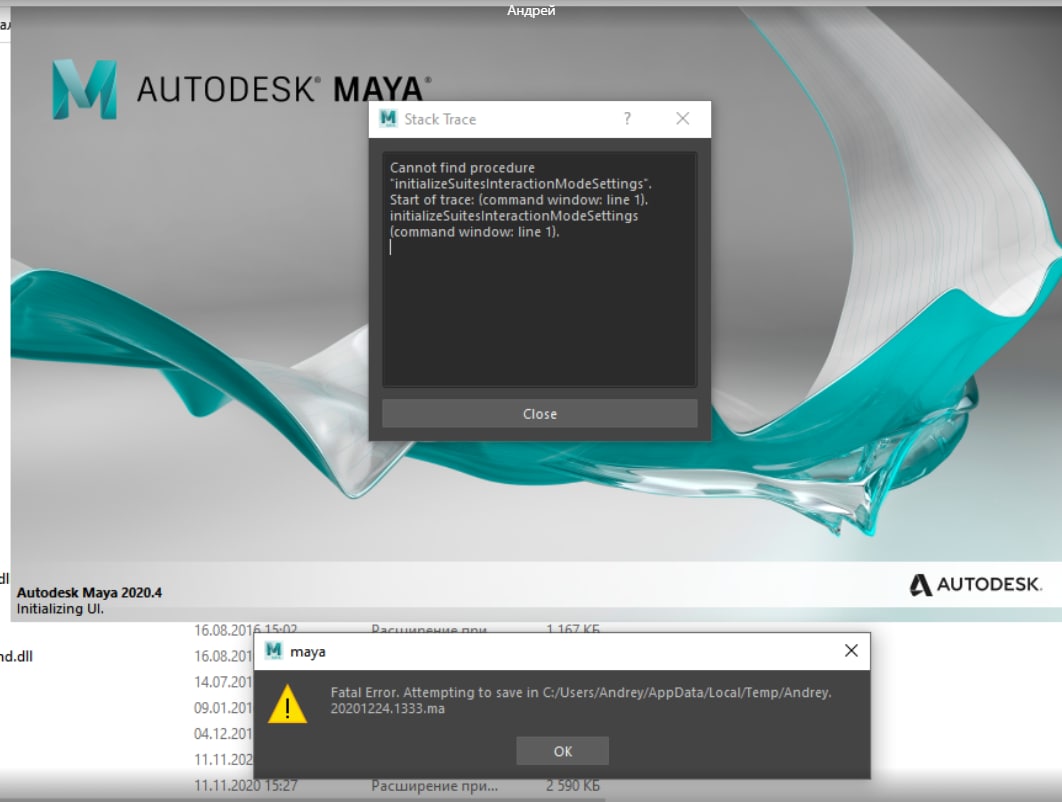Click the 'Андрей' title at the top

(x=531, y=10)
